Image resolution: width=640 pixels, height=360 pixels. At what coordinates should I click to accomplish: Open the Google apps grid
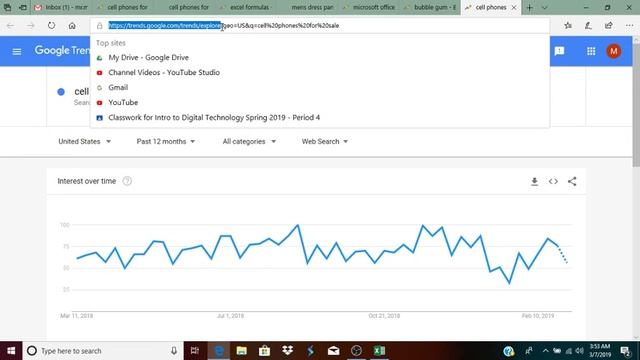591,51
